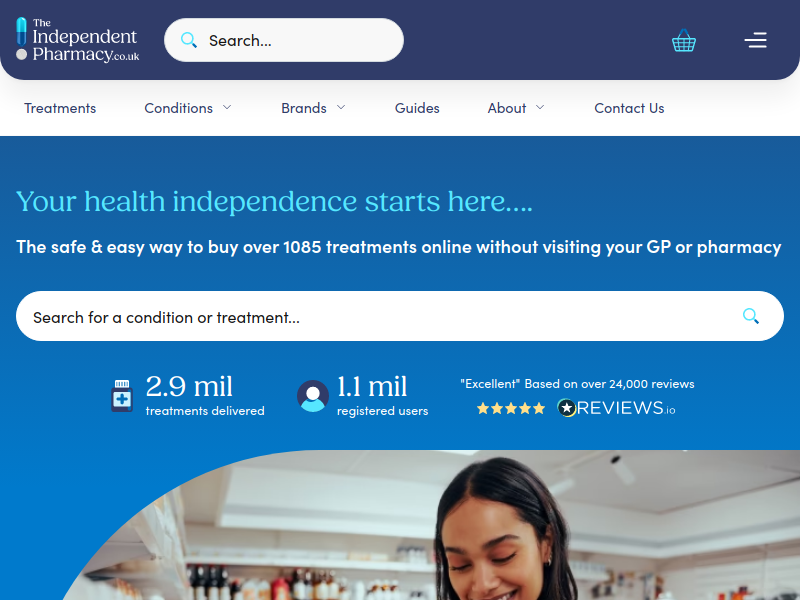Go to the Contact Us page
The width and height of the screenshot is (800, 600).
pyautogui.click(x=629, y=108)
